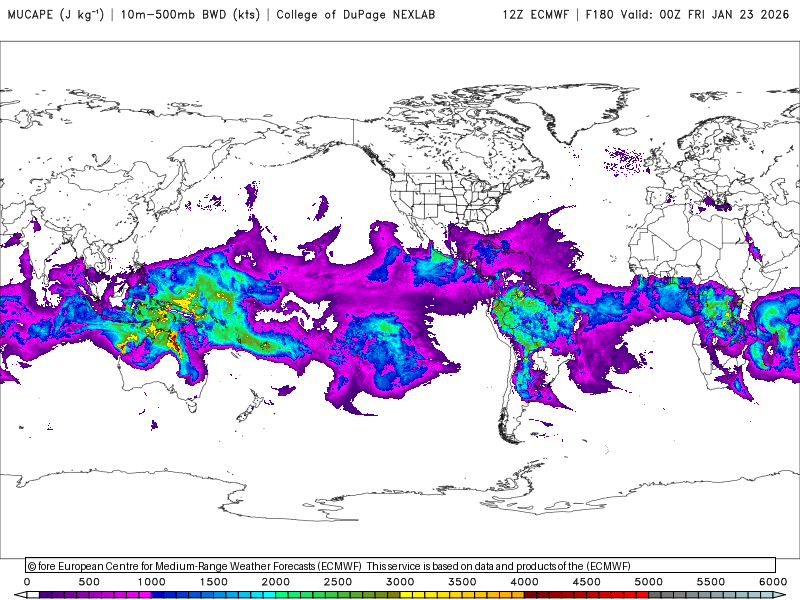Click the MUCAPE (J kg⁻¹) title text
Screen dimensions: 800x600
click(55, 14)
